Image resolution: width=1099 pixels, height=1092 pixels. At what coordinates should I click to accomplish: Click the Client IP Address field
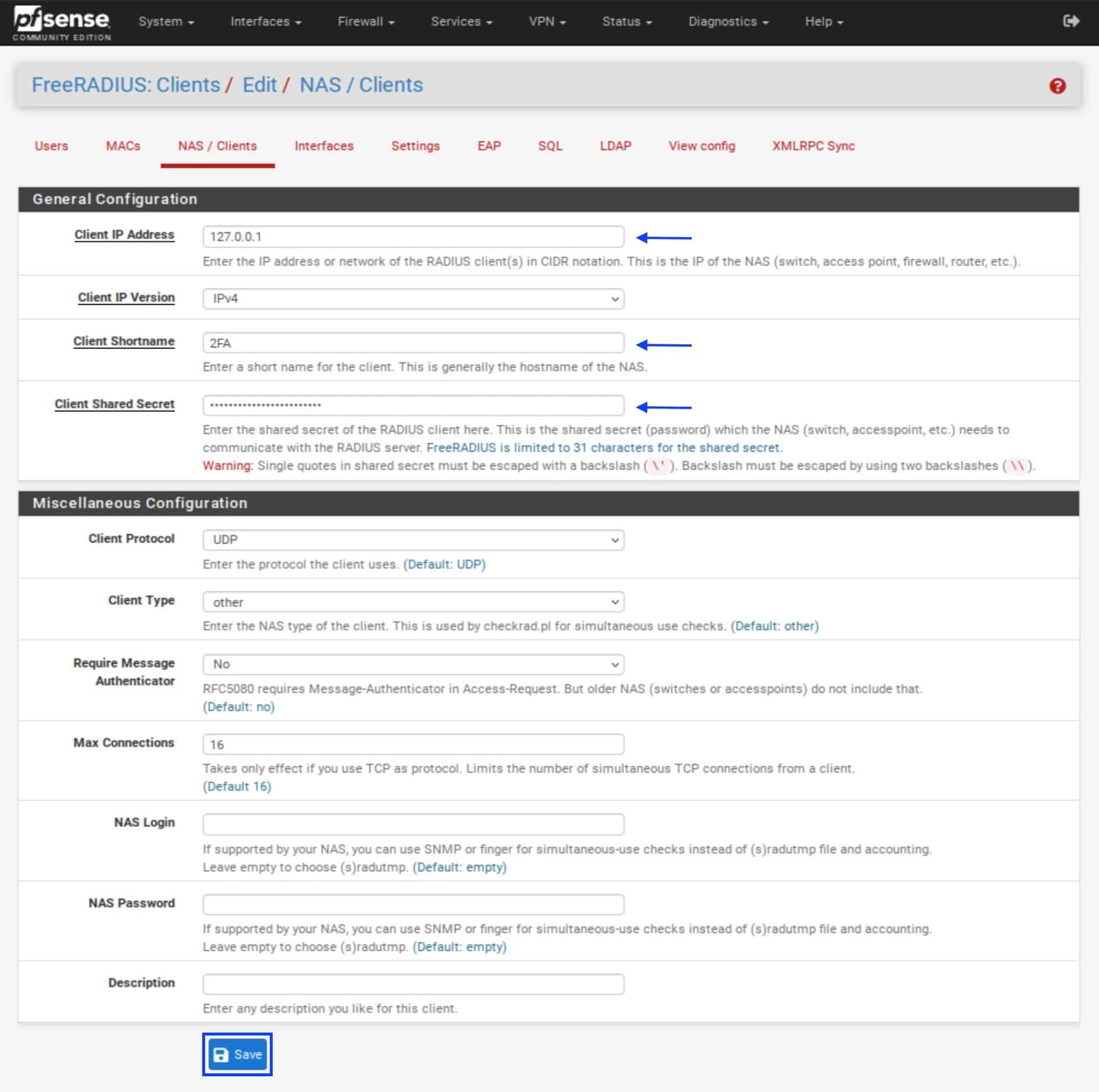click(x=413, y=237)
